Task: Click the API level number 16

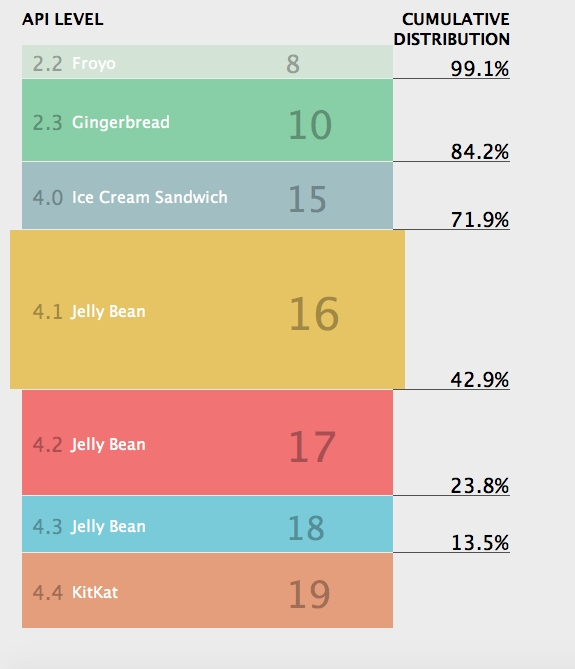Action: click(x=314, y=314)
